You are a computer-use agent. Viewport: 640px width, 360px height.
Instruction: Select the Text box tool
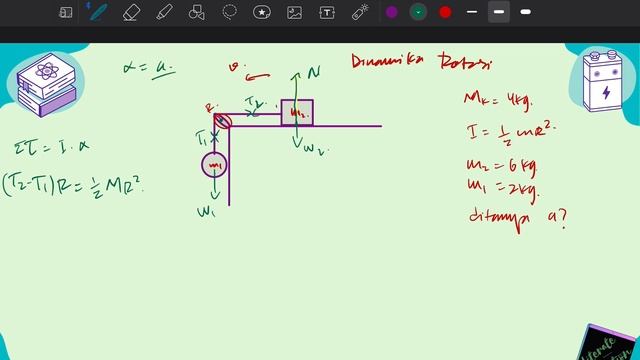[327, 13]
